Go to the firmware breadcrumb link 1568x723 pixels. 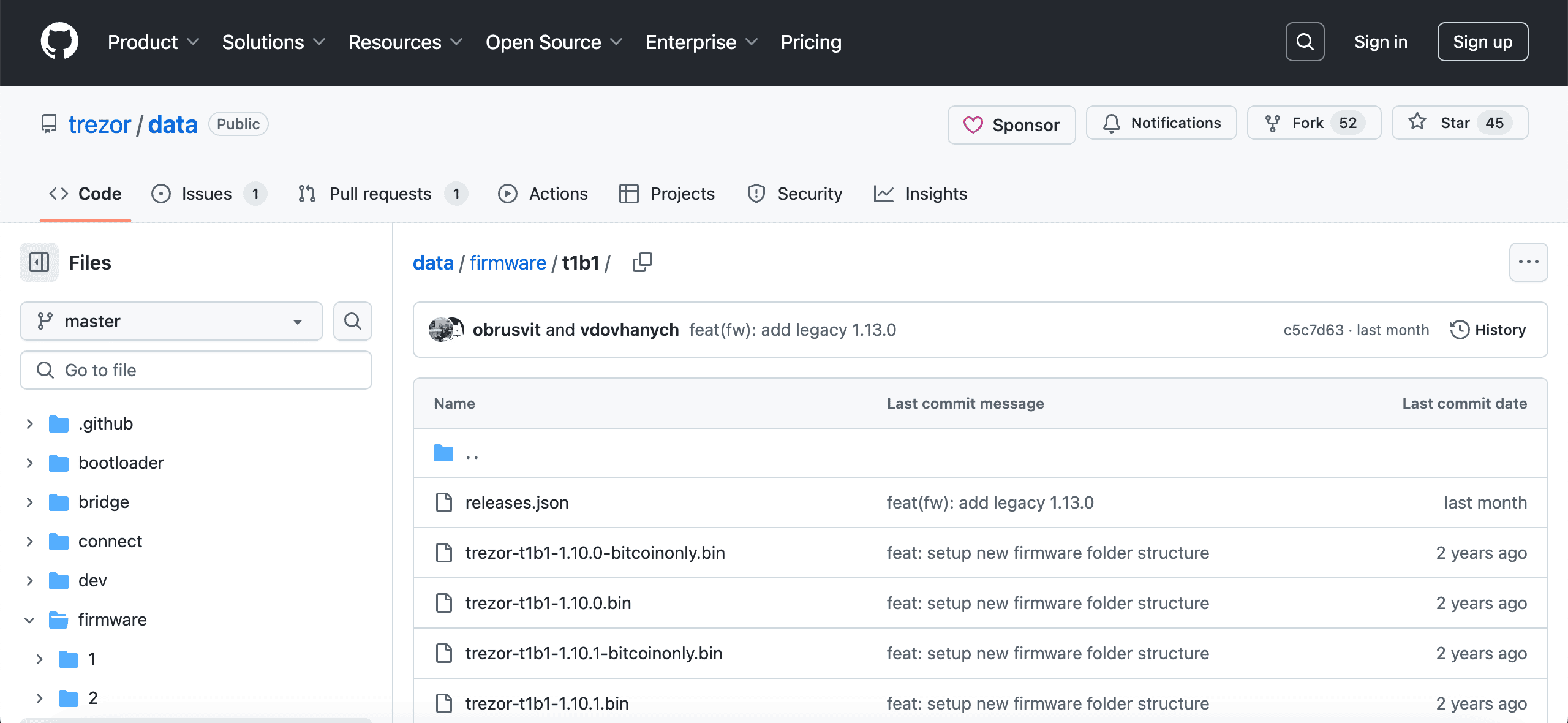click(508, 262)
